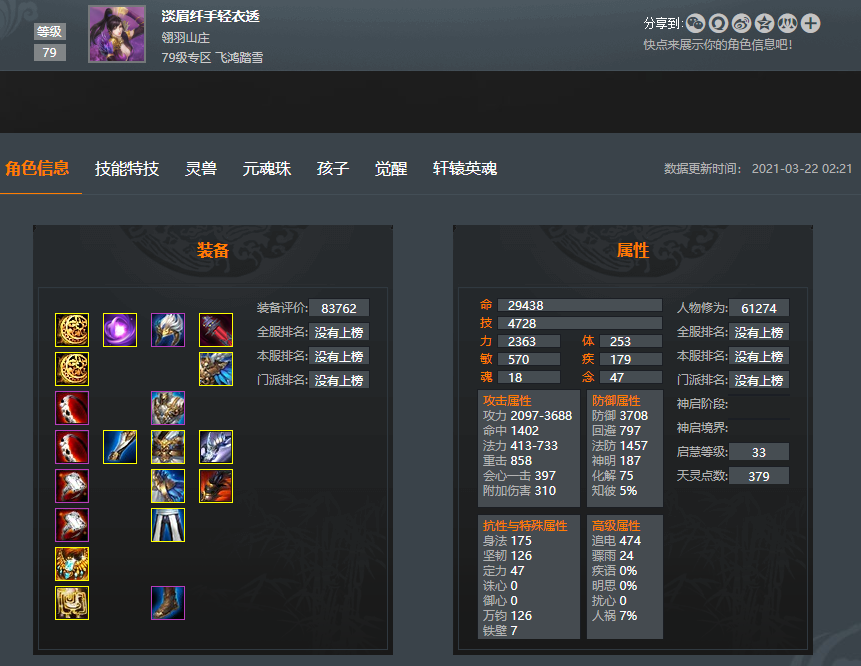861x666 pixels.
Task: Open more share options plus icon
Action: point(811,23)
